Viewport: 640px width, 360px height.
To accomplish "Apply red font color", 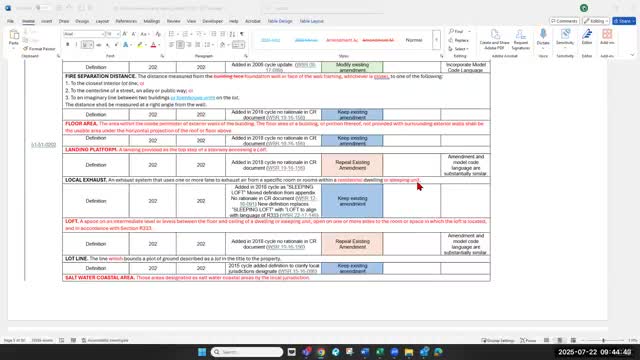I will tap(153, 44).
